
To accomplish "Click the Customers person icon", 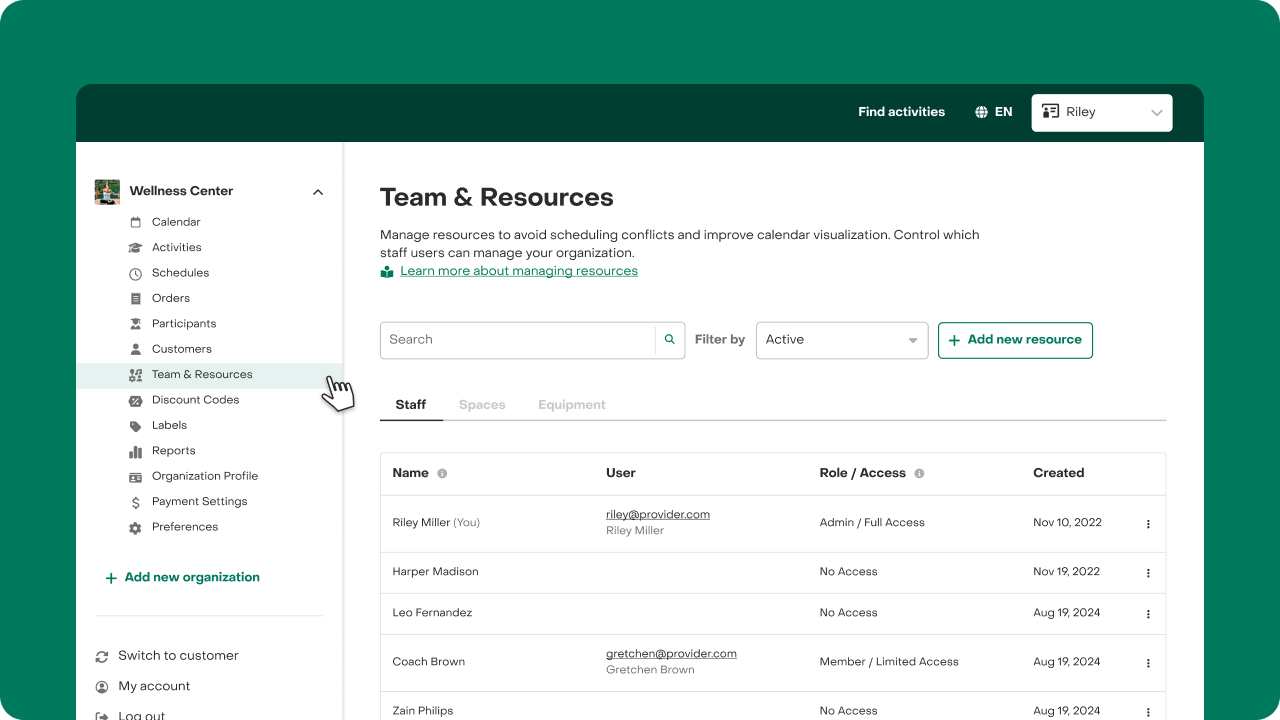I will (x=136, y=349).
